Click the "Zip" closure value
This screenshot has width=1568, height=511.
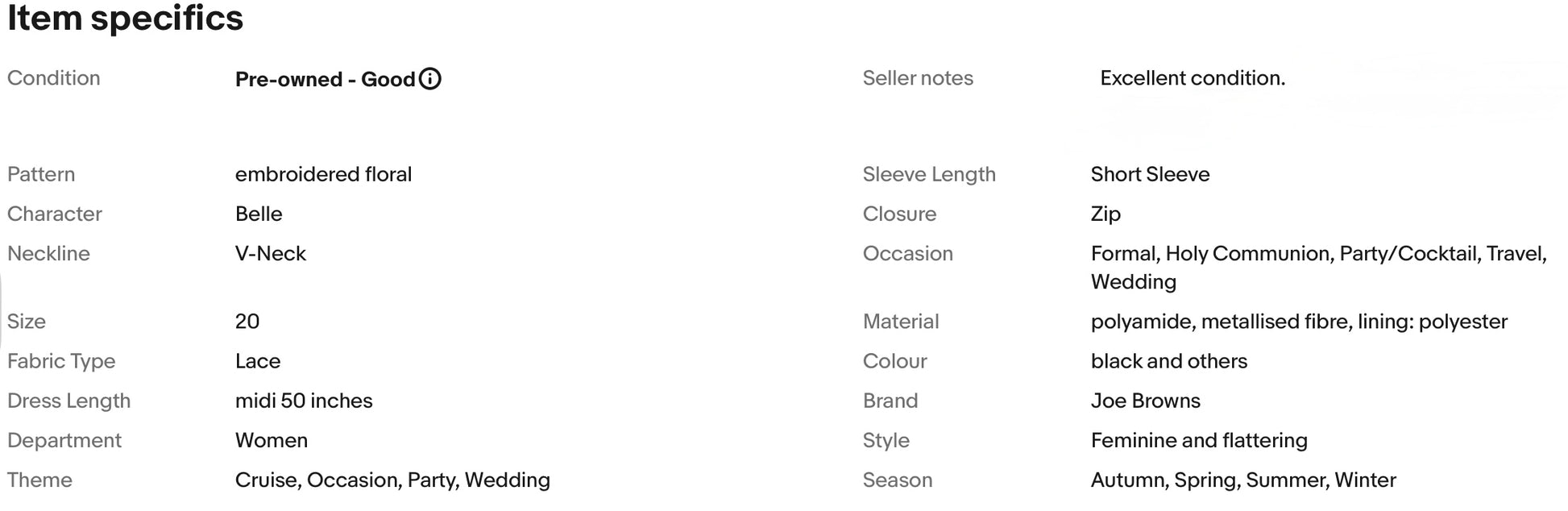click(1105, 214)
